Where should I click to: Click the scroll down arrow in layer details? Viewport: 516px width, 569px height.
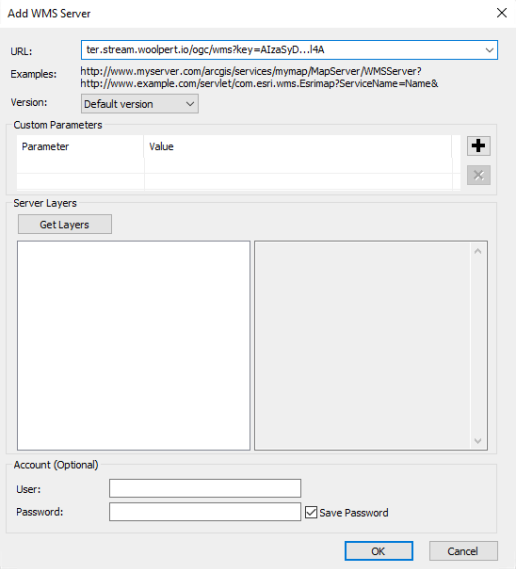(x=478, y=441)
